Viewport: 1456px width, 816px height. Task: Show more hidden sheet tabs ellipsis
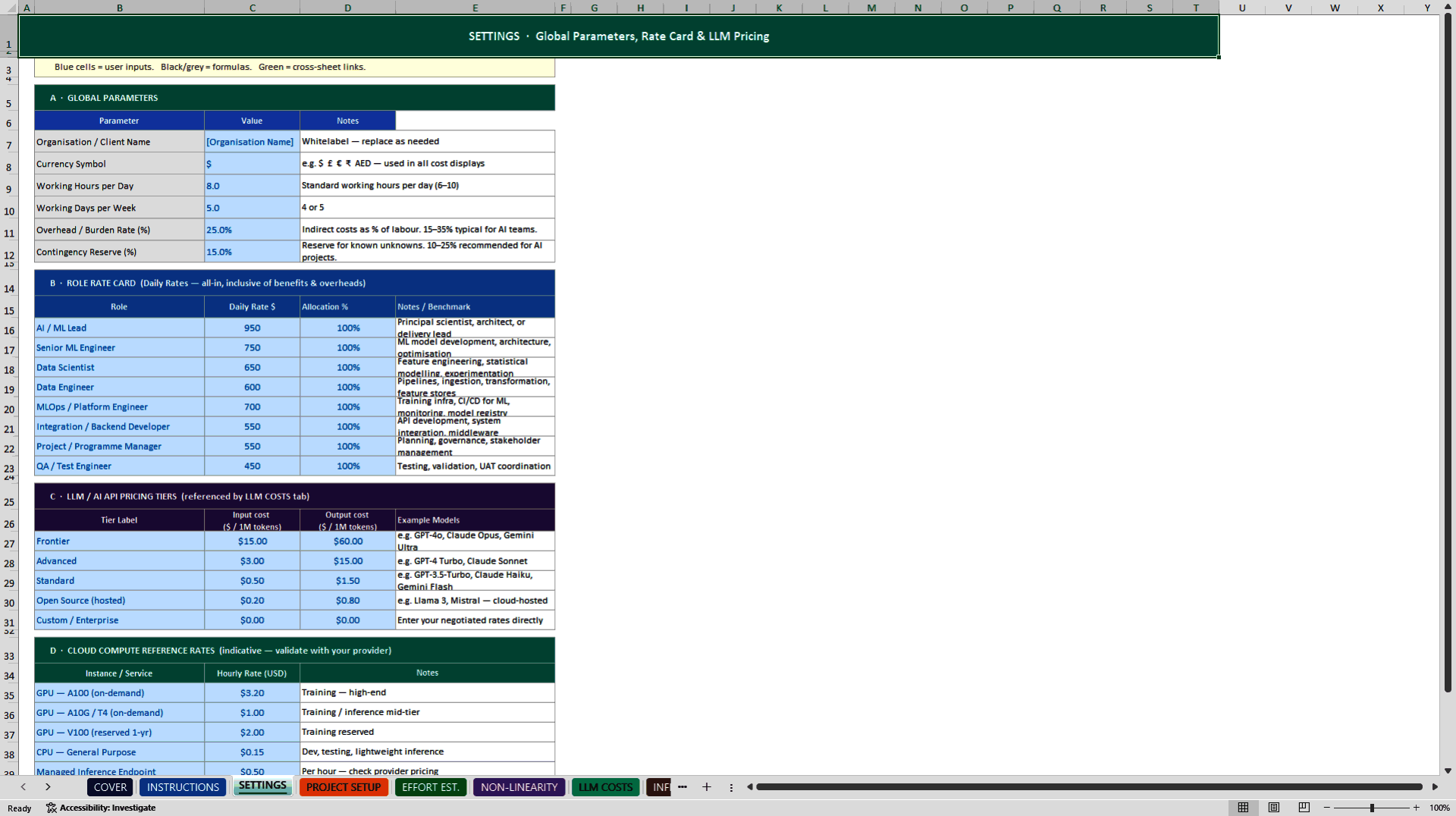click(x=682, y=787)
